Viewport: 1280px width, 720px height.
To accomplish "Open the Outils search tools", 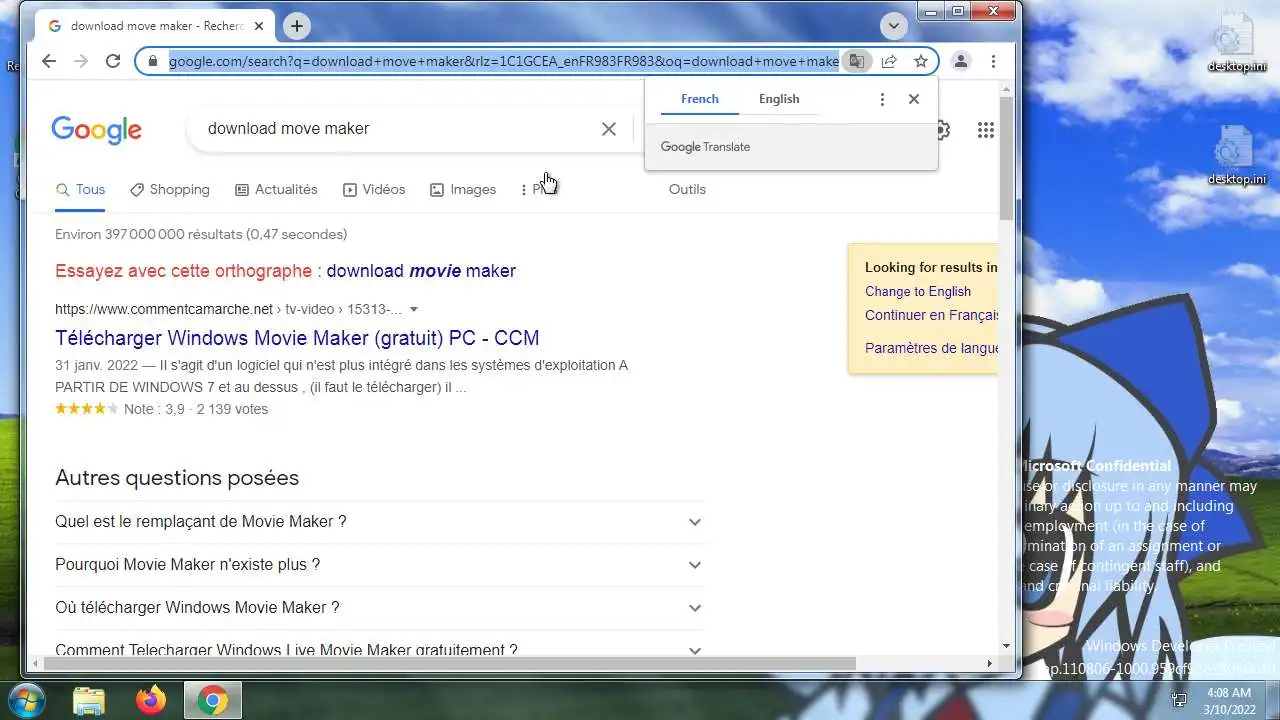I will [x=687, y=189].
